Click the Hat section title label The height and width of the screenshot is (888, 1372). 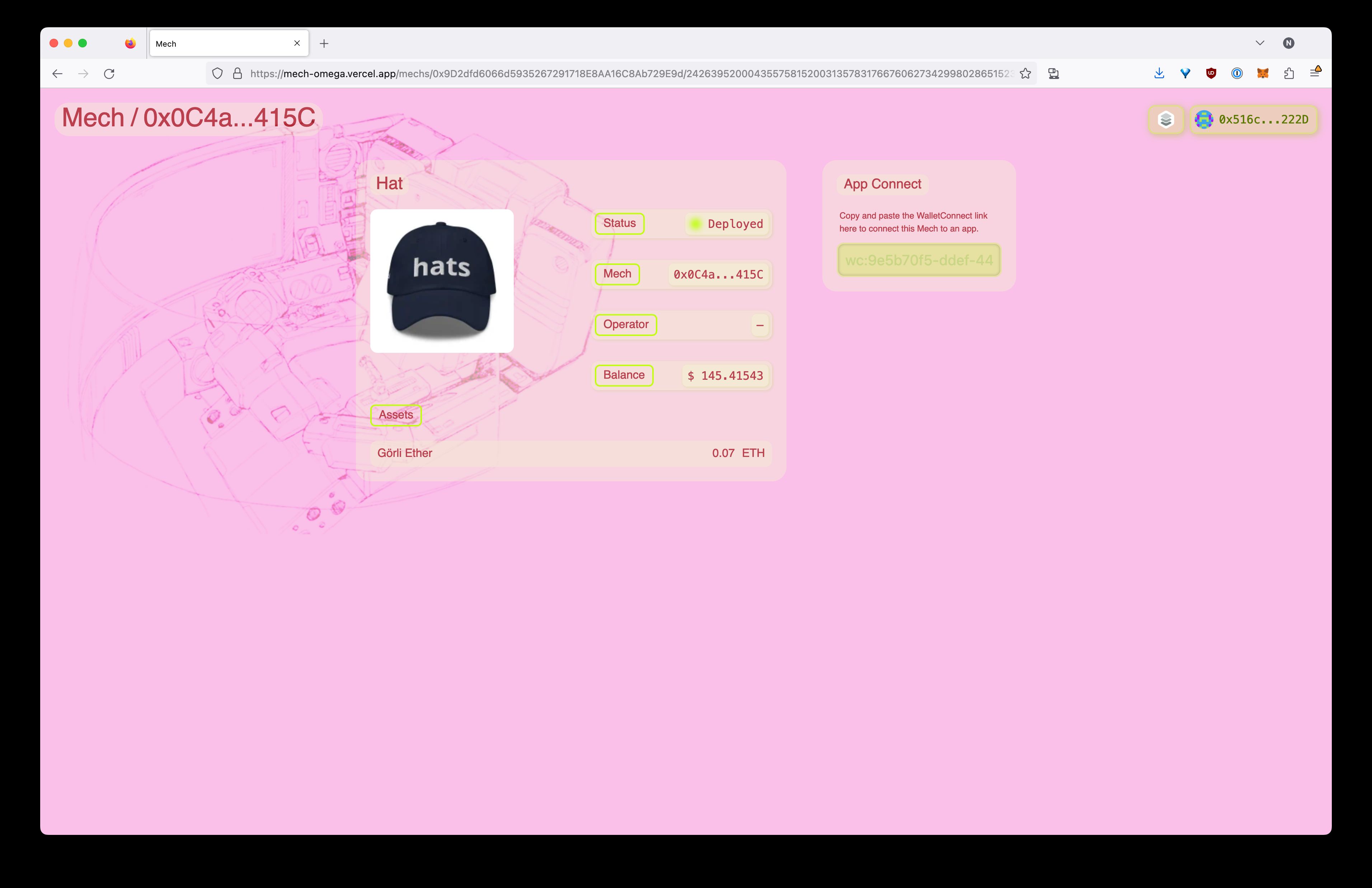(x=389, y=183)
